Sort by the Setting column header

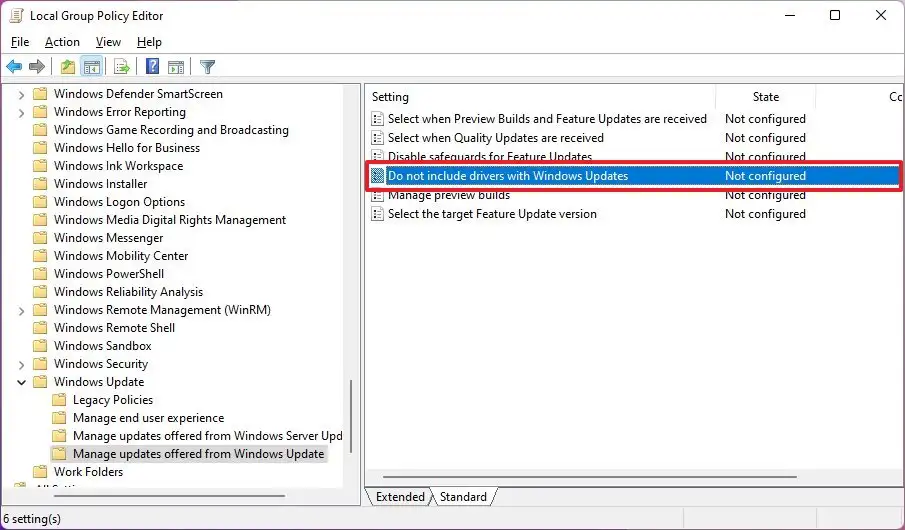(540, 97)
